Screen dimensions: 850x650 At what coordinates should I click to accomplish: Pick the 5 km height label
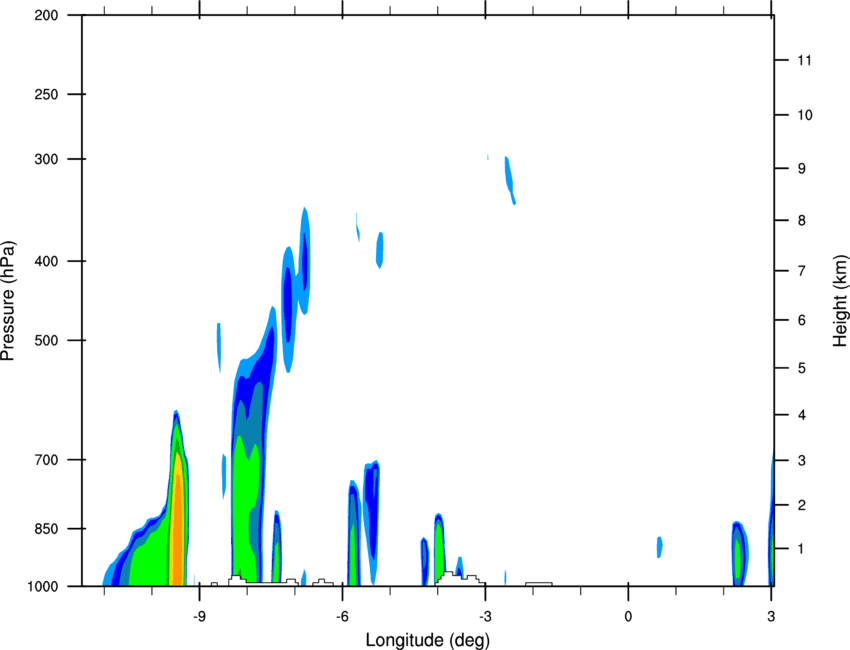pos(802,368)
